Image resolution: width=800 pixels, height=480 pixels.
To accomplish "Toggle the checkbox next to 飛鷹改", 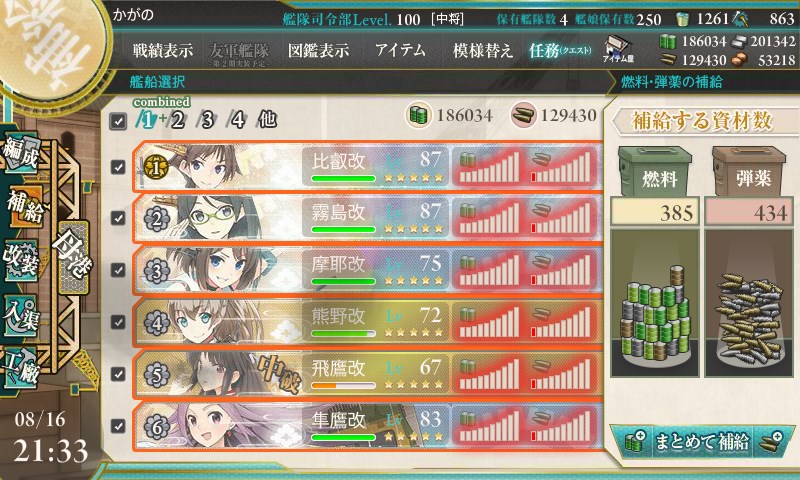I will pyautogui.click(x=118, y=374).
